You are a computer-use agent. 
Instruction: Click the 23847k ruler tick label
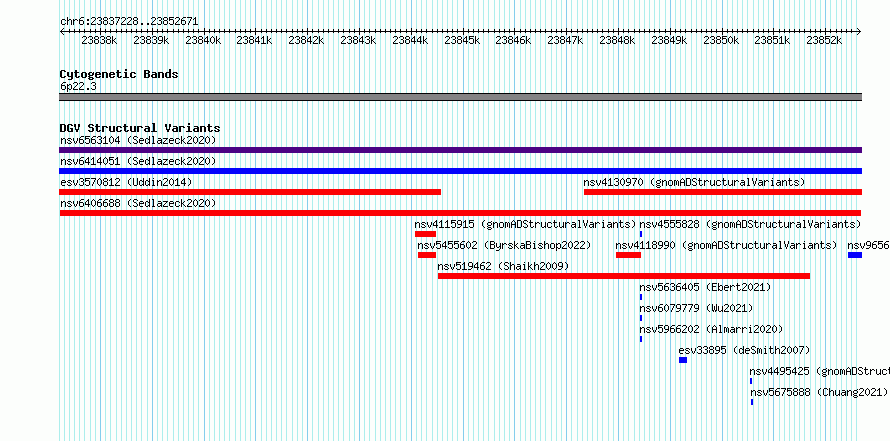[566, 40]
